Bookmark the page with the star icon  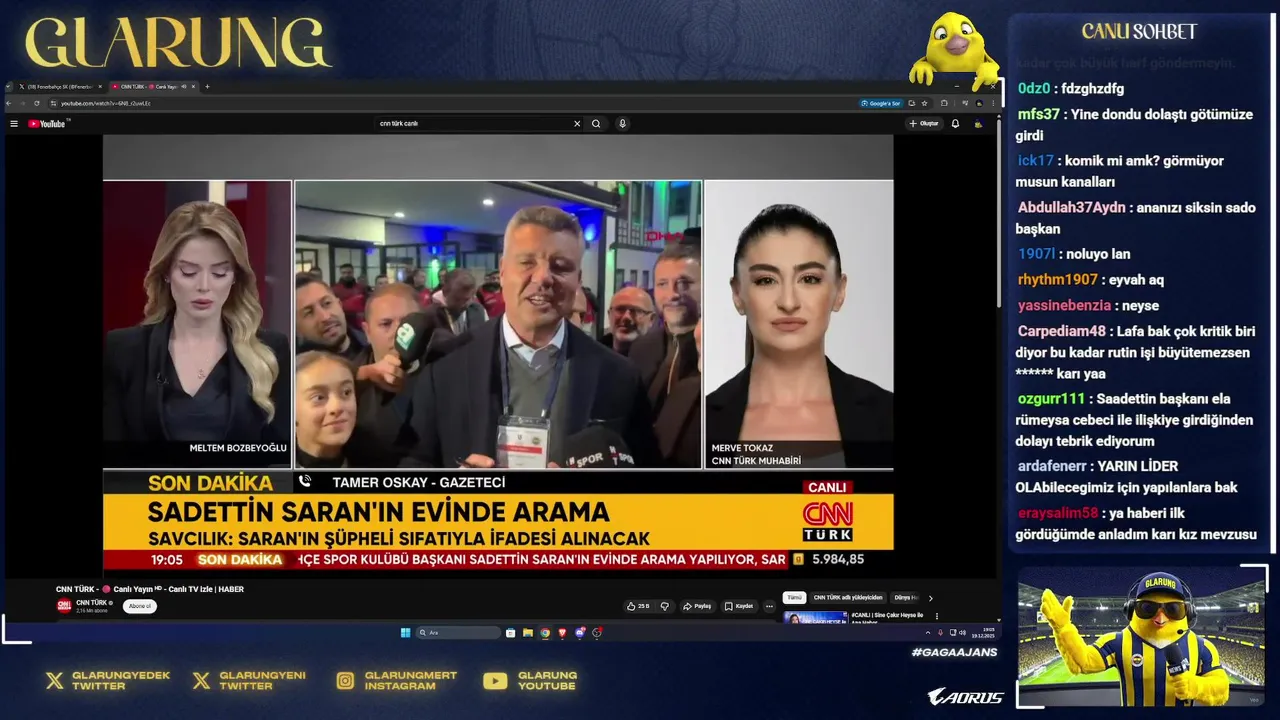tap(925, 103)
